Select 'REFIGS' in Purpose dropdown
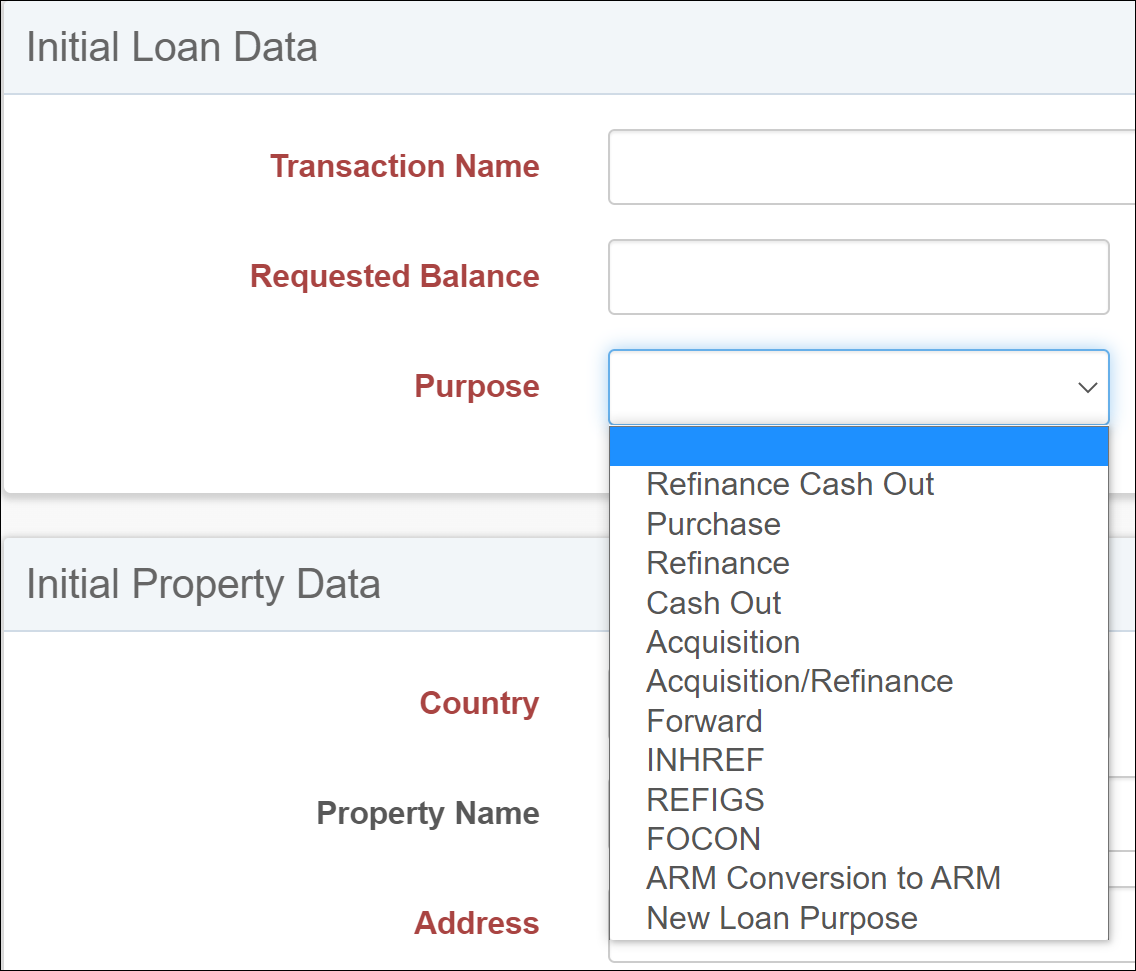 coord(705,800)
